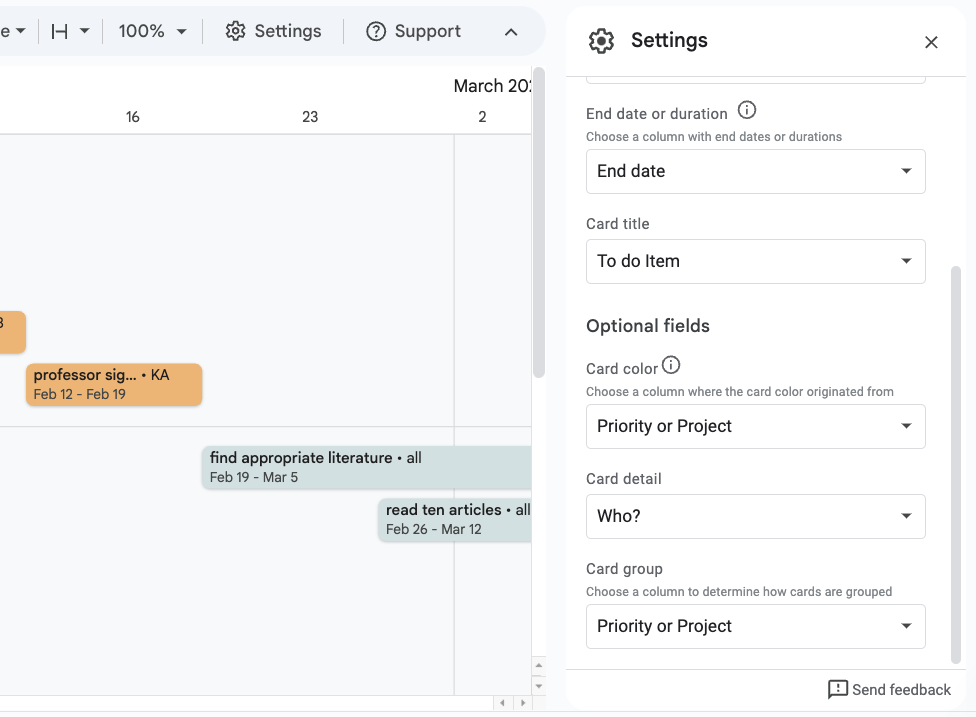Open the Support help menu
The image size is (976, 717).
[413, 31]
